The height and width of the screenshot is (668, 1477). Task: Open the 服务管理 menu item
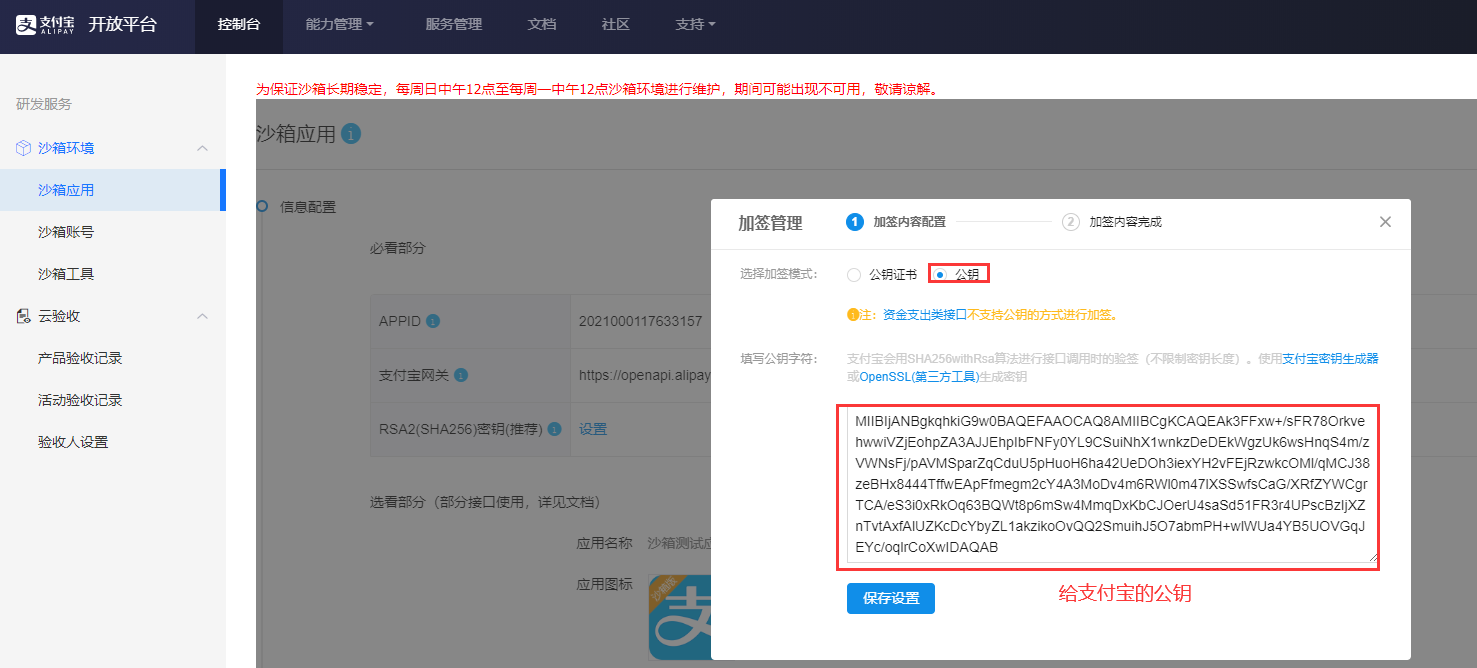pyautogui.click(x=453, y=25)
